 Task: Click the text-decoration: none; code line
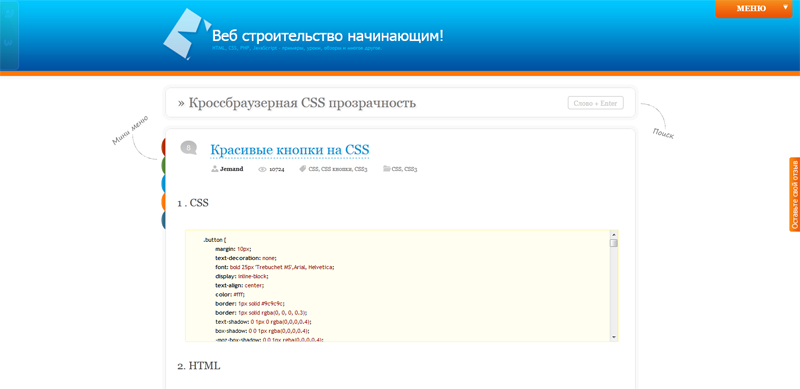245,258
